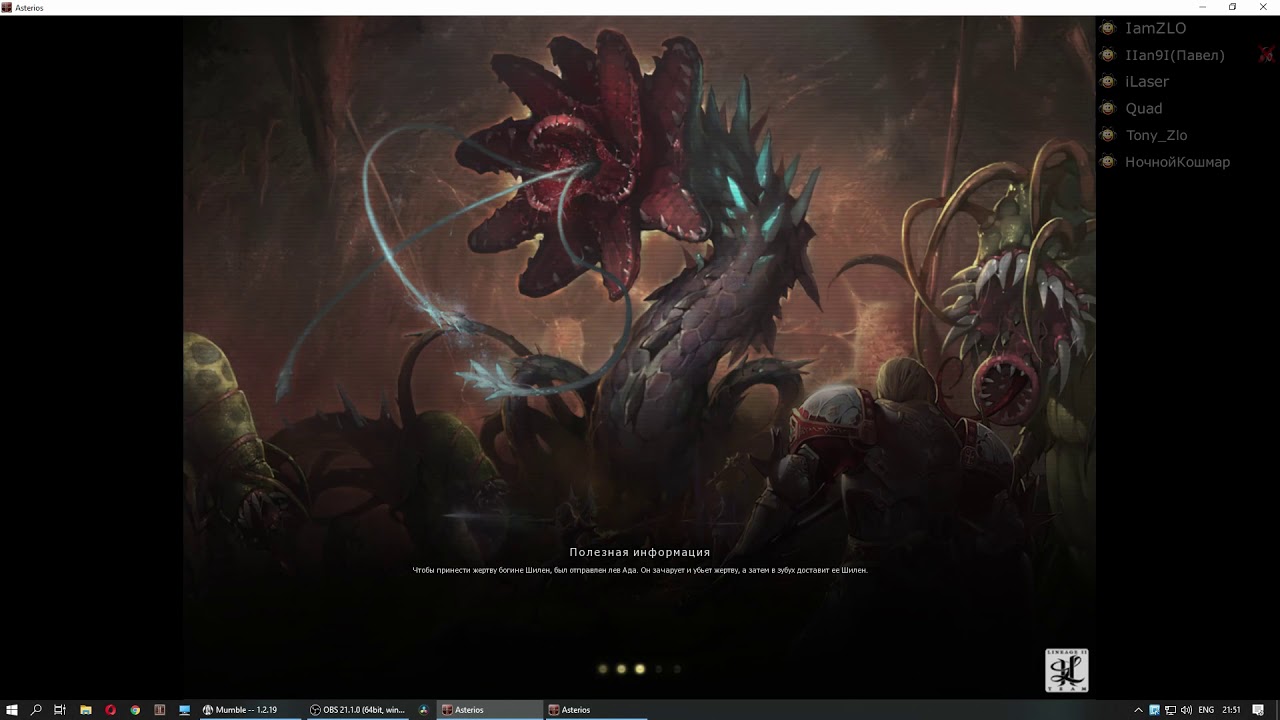Screen dimensions: 1280x720
Task: Open the Windows Start menu
Action: 12,710
